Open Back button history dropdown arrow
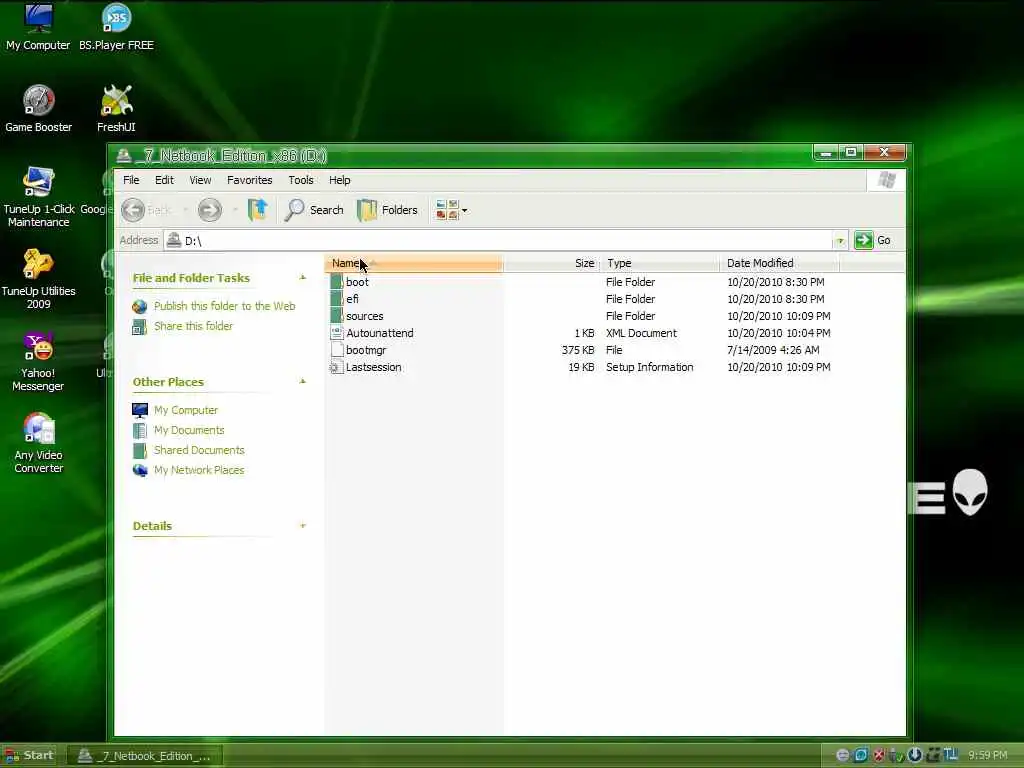The image size is (1024, 768). [x=185, y=210]
